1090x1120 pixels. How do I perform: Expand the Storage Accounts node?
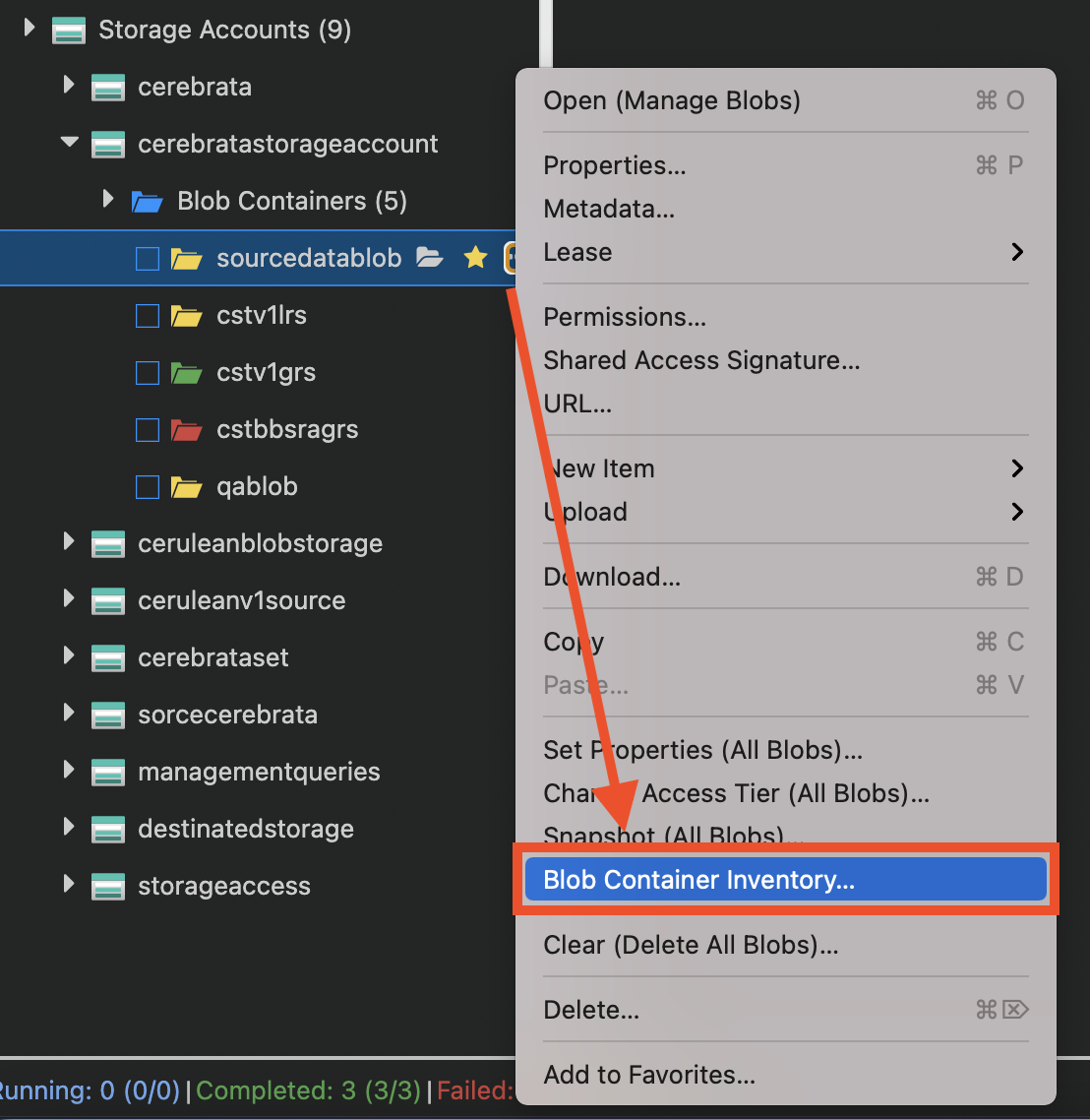pyautogui.click(x=28, y=29)
